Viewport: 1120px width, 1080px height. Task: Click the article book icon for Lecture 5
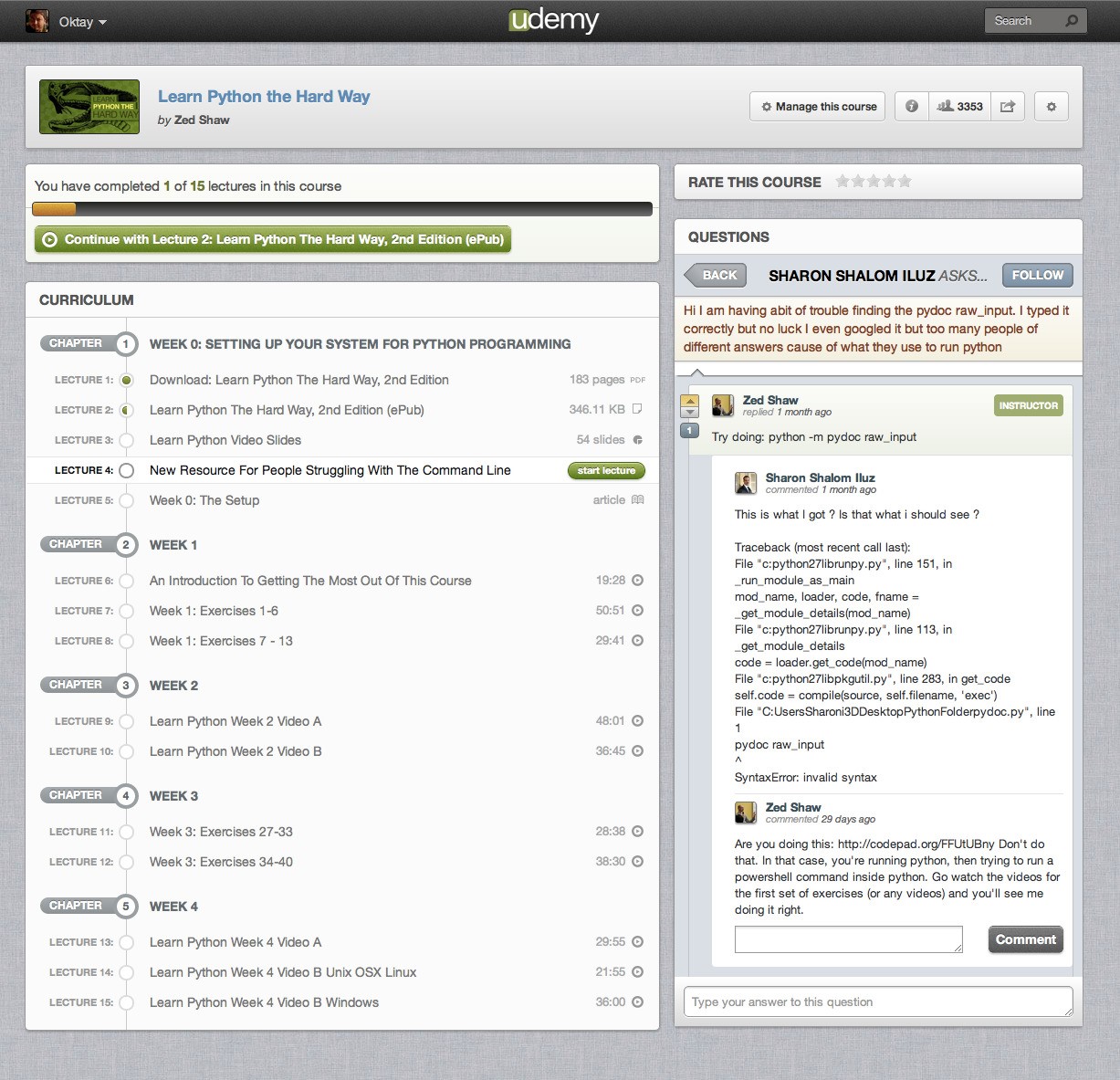point(637,499)
